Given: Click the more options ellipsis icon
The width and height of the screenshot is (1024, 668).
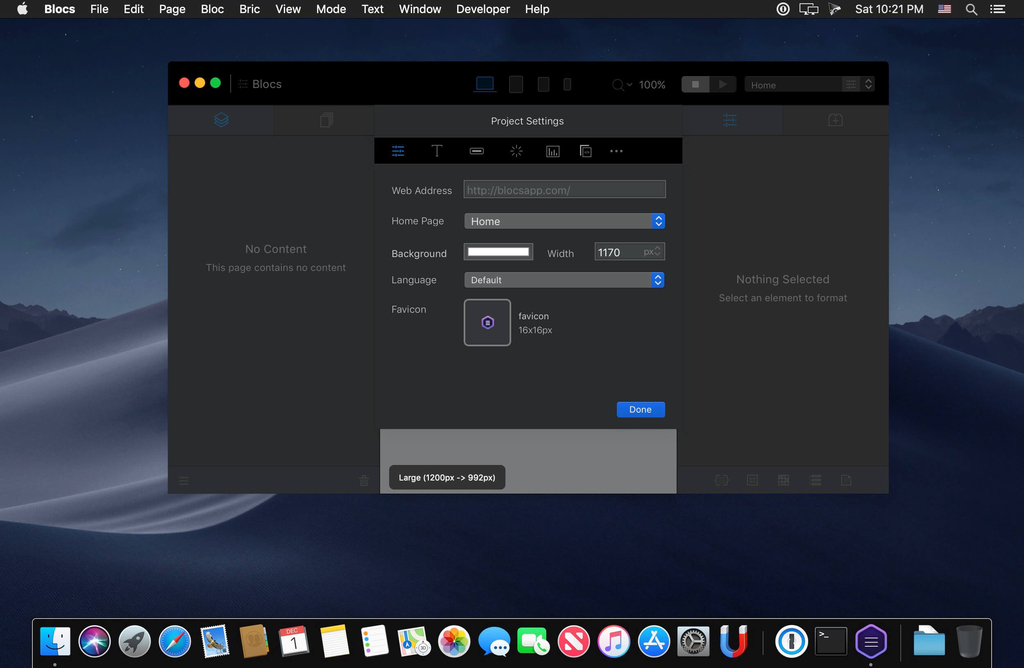Looking at the screenshot, I should pos(616,151).
